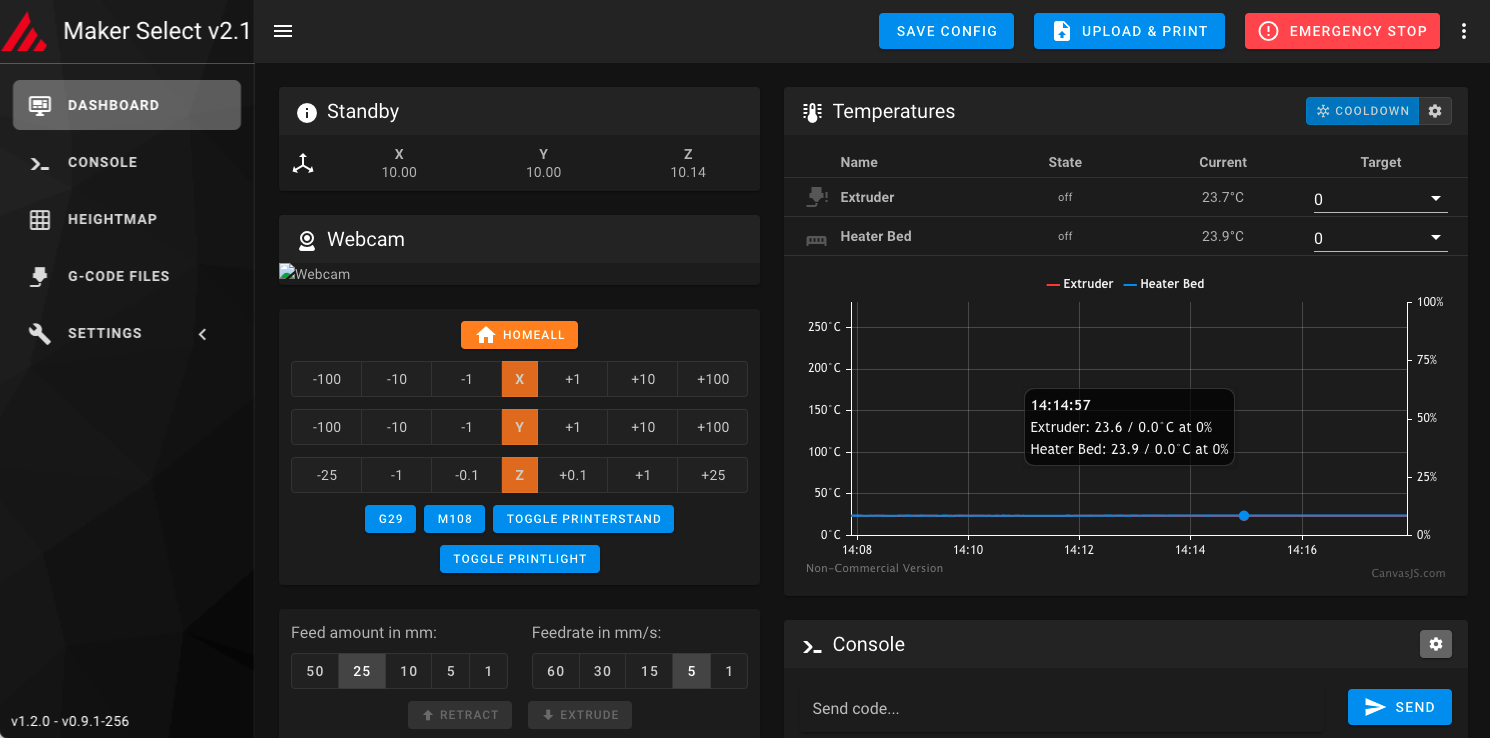Move X axis by -100
This screenshot has width=1490, height=738.
pos(326,379)
